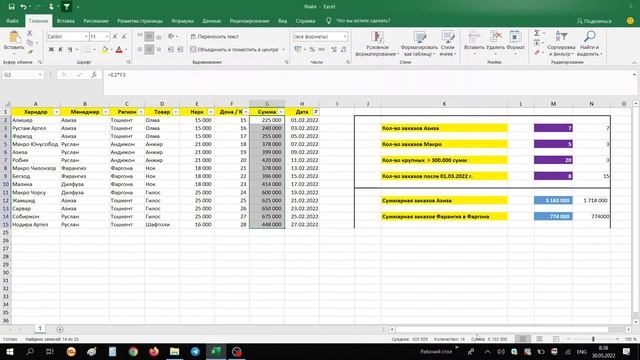This screenshot has height=360, width=640.
Task: Open Format as Table (Форматировать как таблицу)
Action: 419,44
